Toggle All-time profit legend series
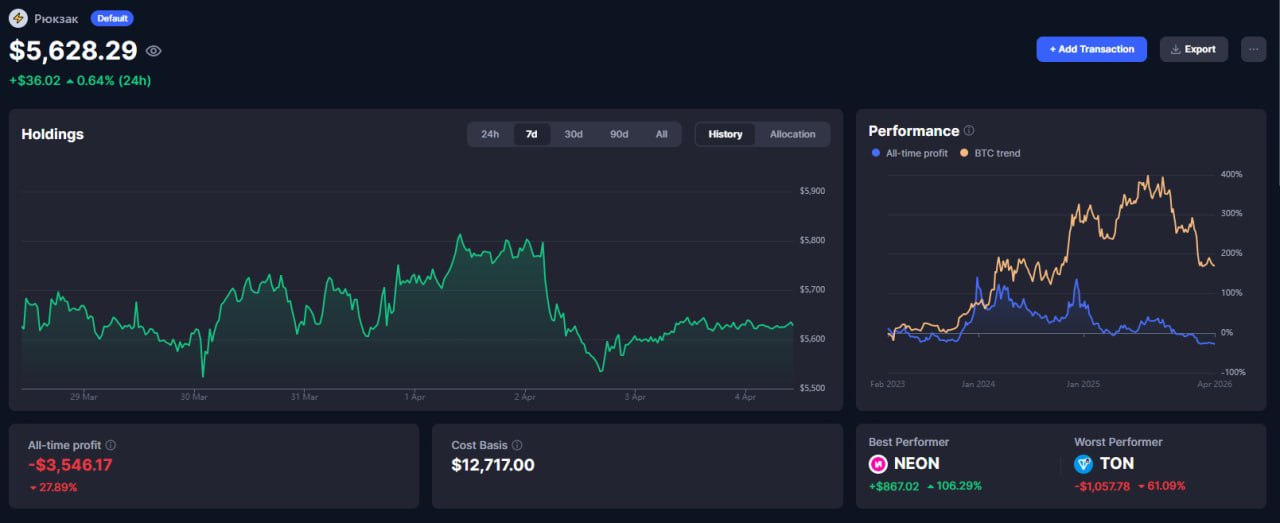 click(x=909, y=153)
